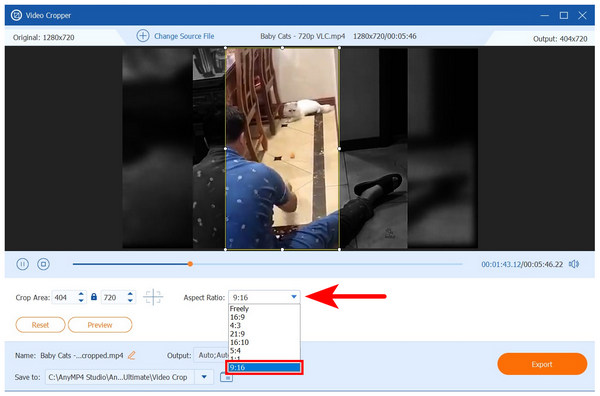The height and width of the screenshot is (396, 600).
Task: Click the plus icon for Change Source File
Action: [143, 36]
